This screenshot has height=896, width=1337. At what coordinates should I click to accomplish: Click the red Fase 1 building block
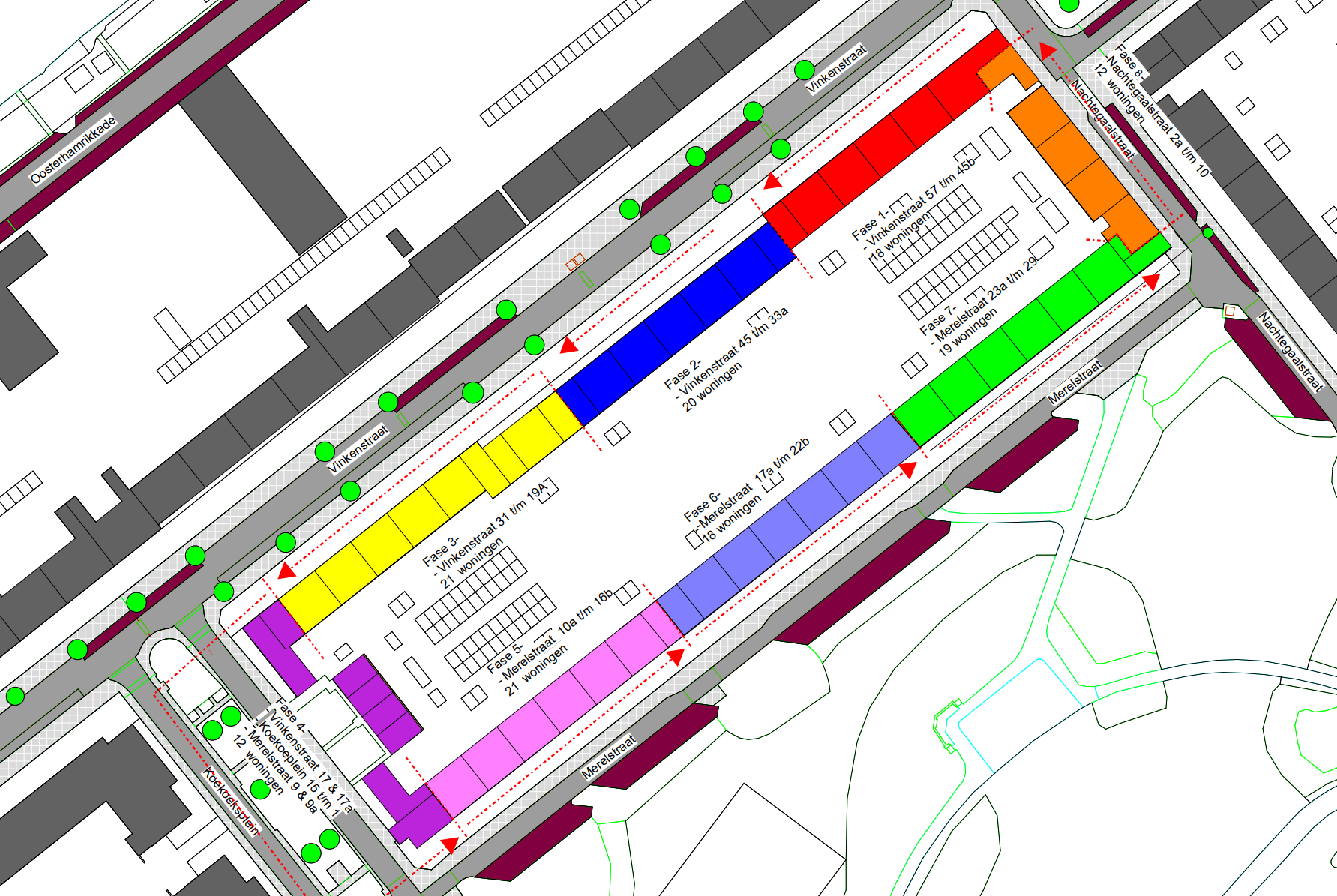(x=885, y=141)
